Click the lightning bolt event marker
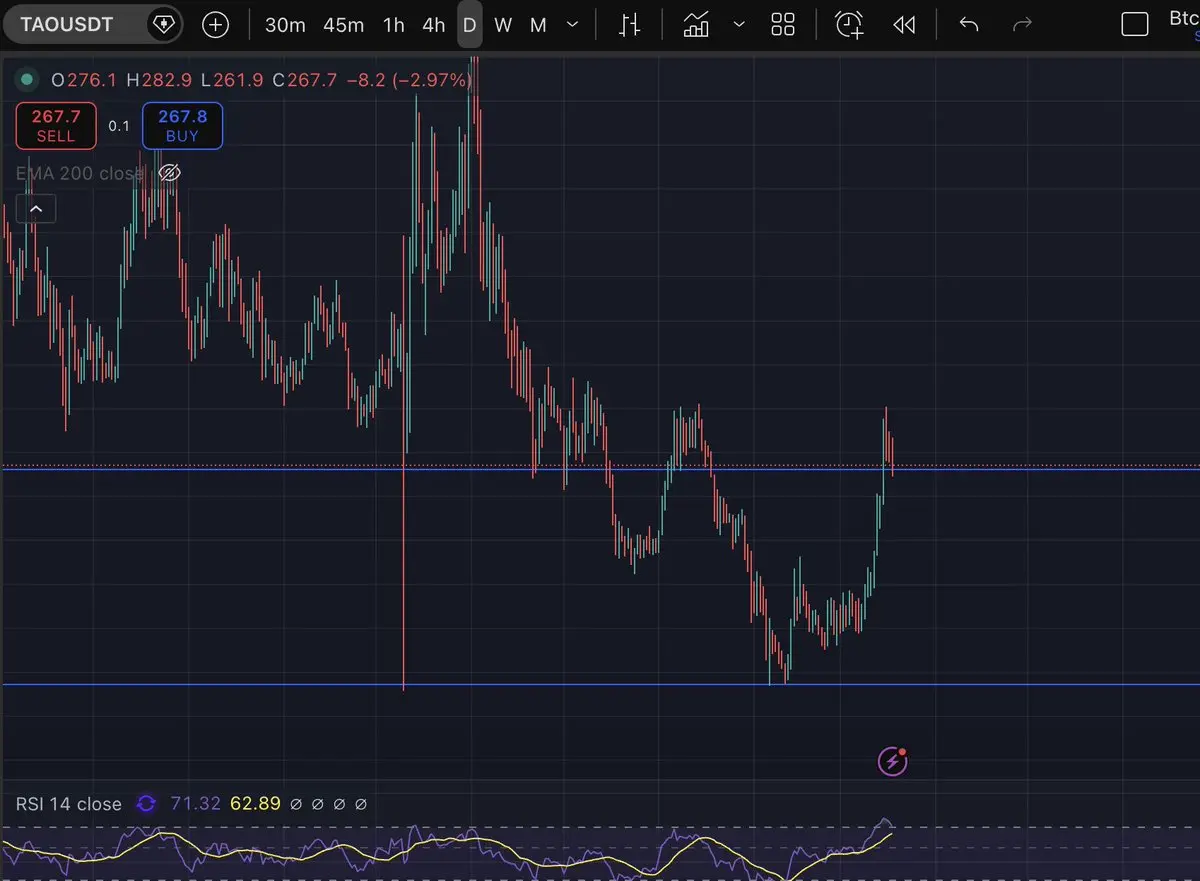This screenshot has width=1200, height=881. pos(893,762)
